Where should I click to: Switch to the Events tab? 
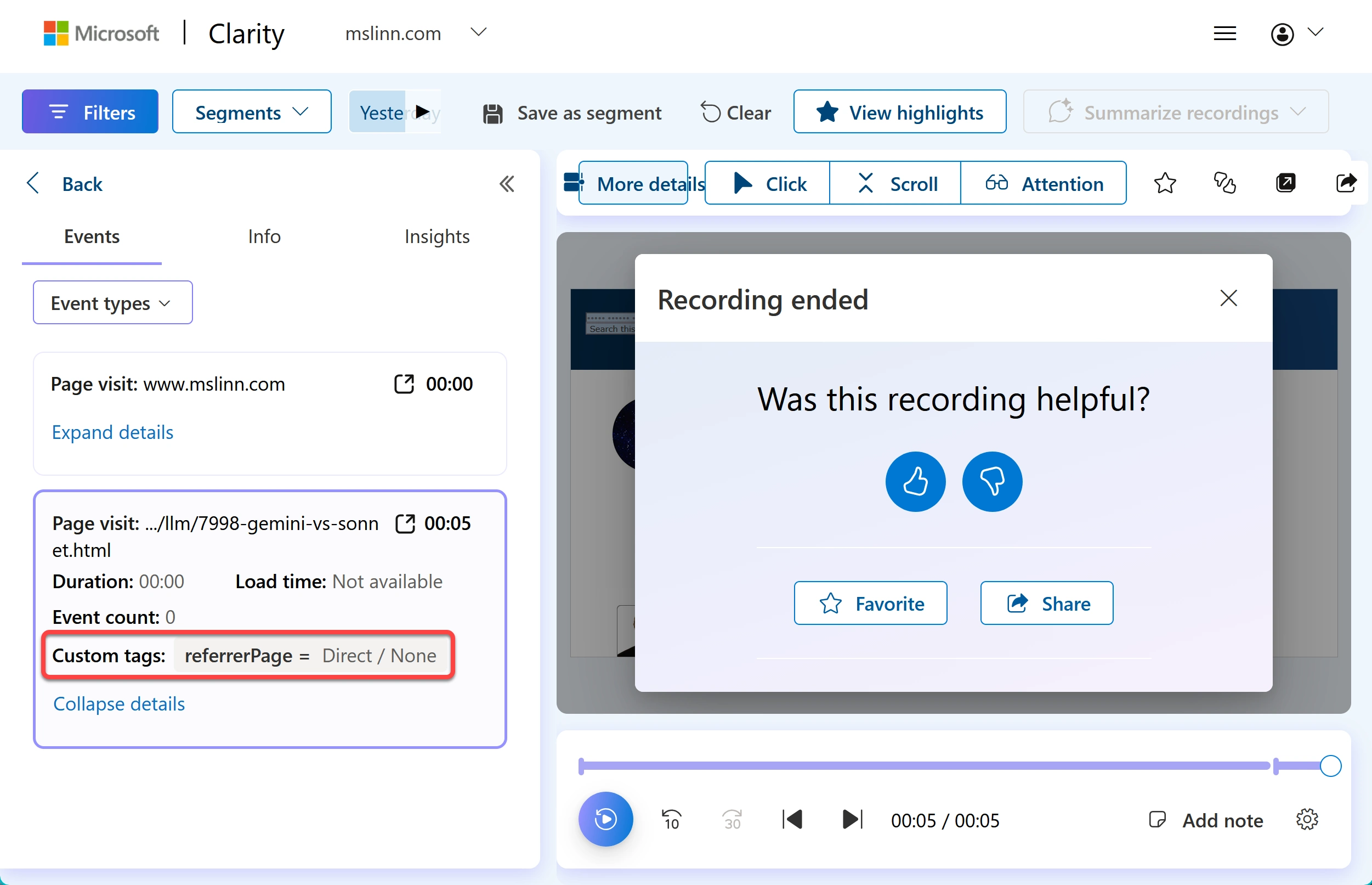92,237
